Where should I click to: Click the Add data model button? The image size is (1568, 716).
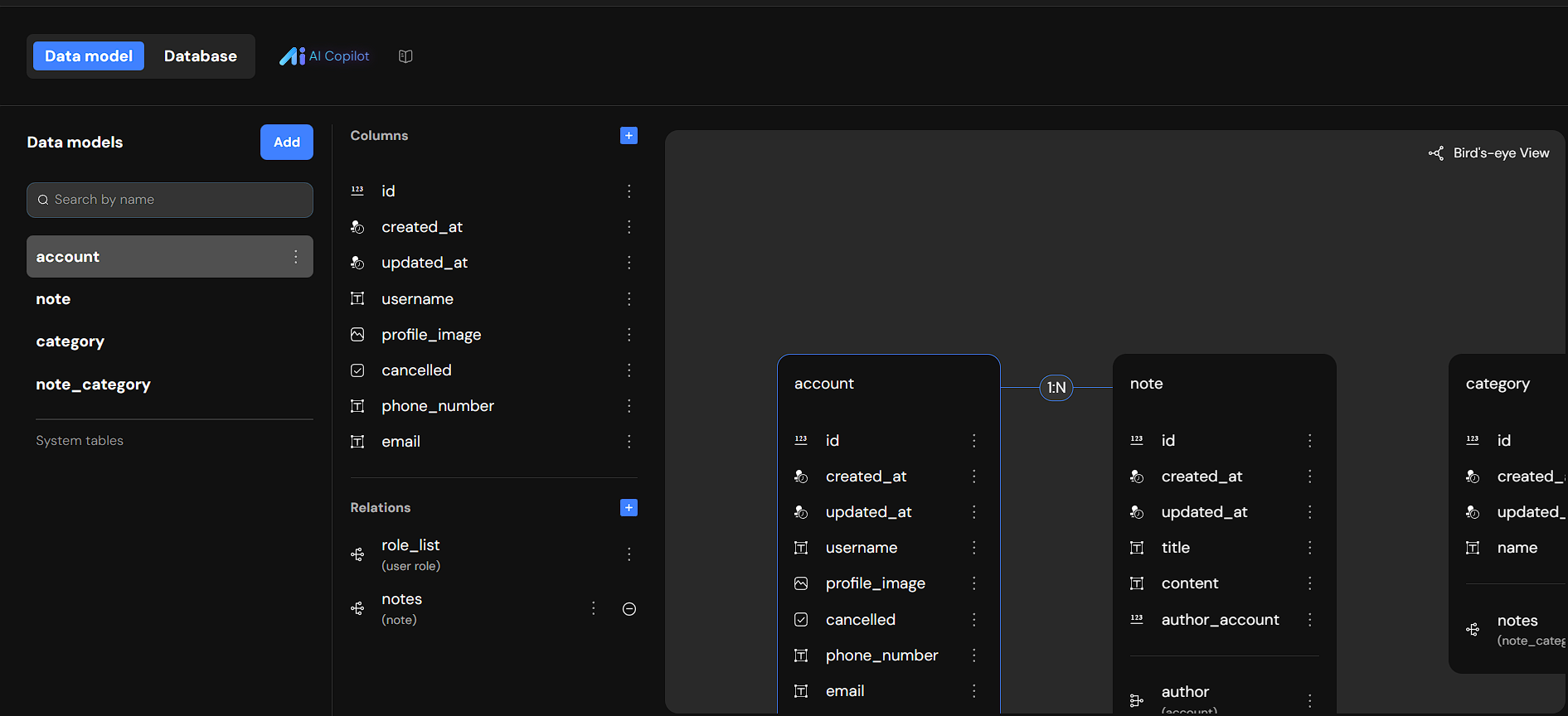(x=287, y=143)
